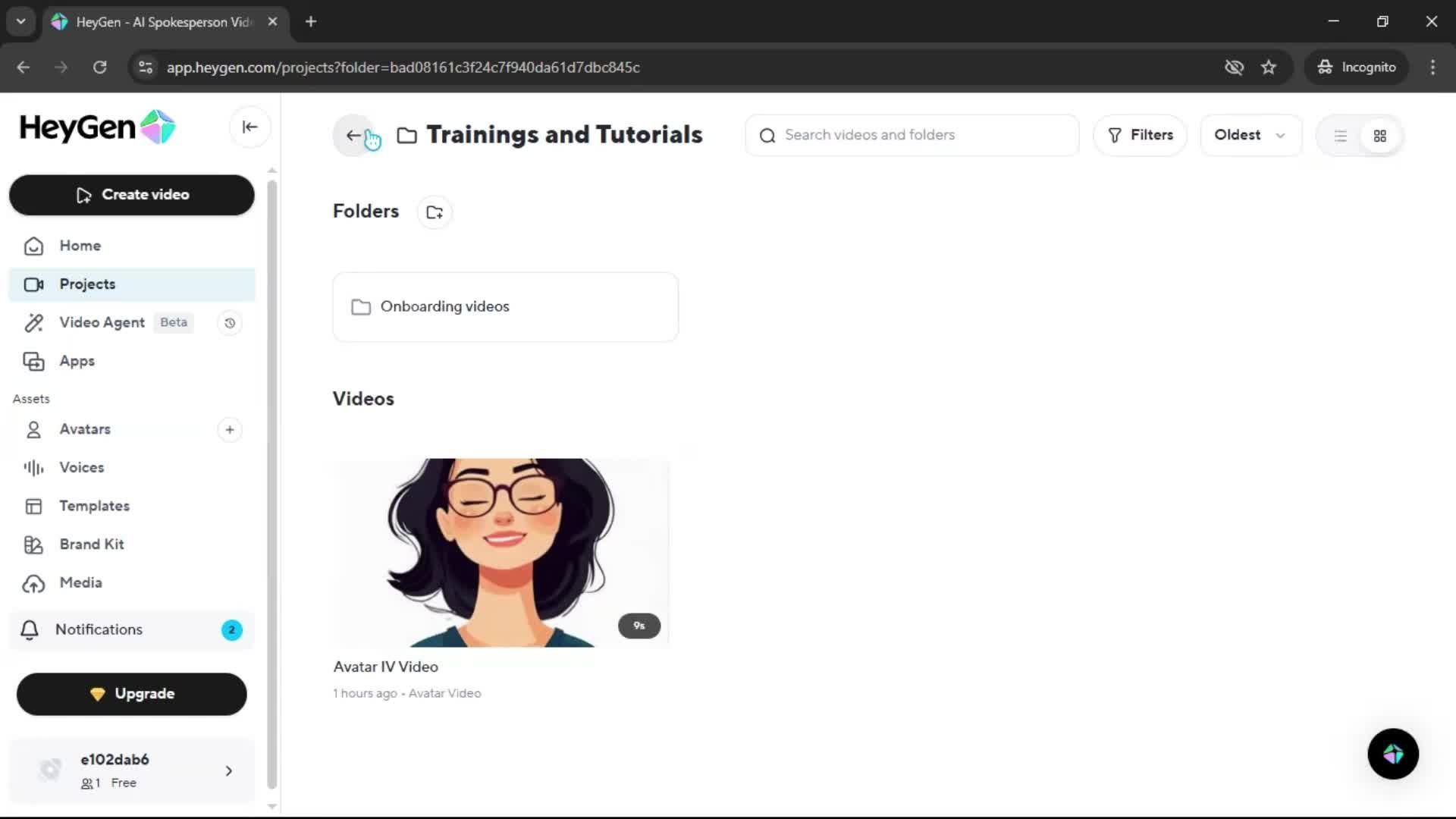Image resolution: width=1456 pixels, height=819 pixels.
Task: Open the browser tab search dropdown
Action: click(20, 21)
